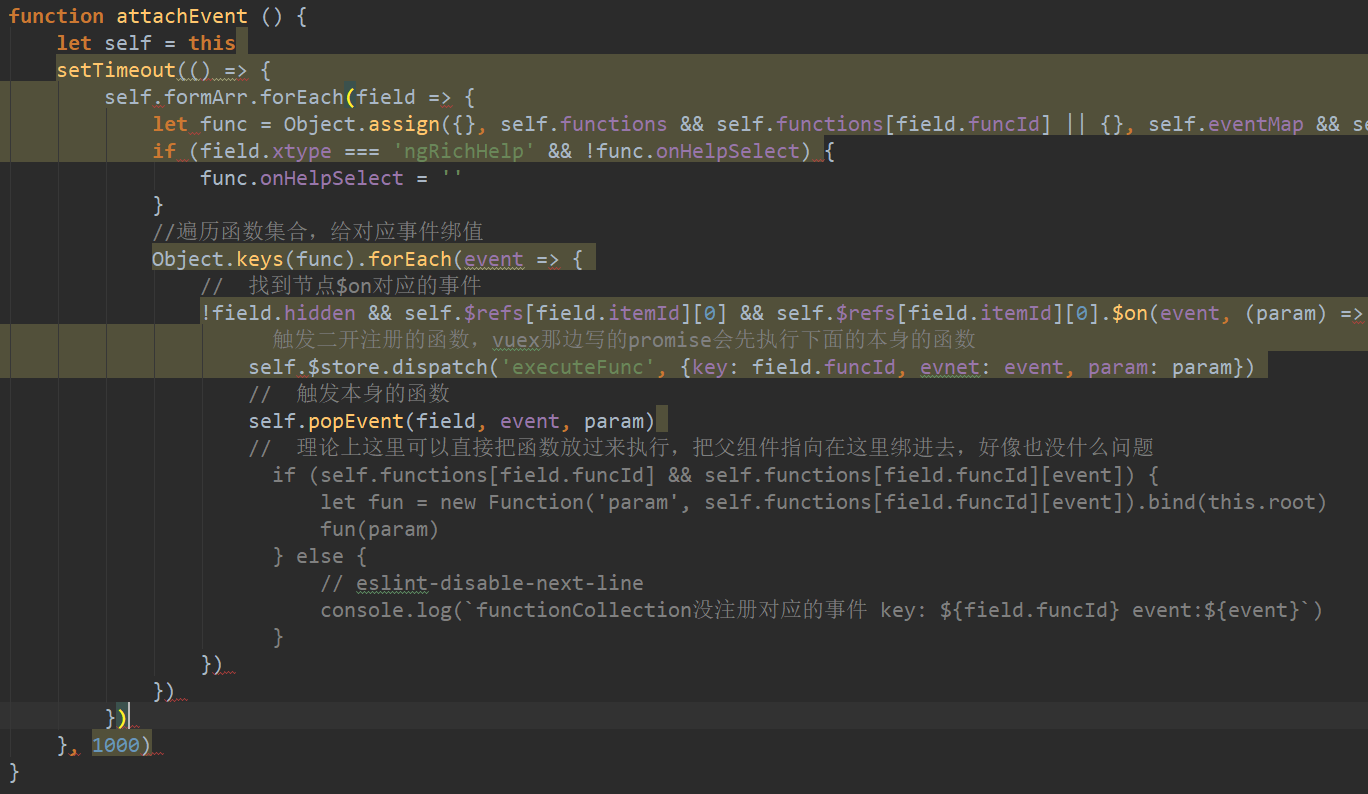
Task: Click the eventMap property
Action: [x=1256, y=124]
